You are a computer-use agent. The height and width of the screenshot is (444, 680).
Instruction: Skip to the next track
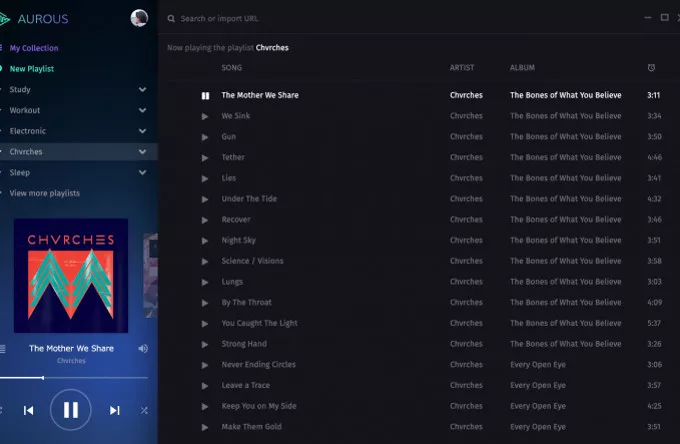click(114, 410)
